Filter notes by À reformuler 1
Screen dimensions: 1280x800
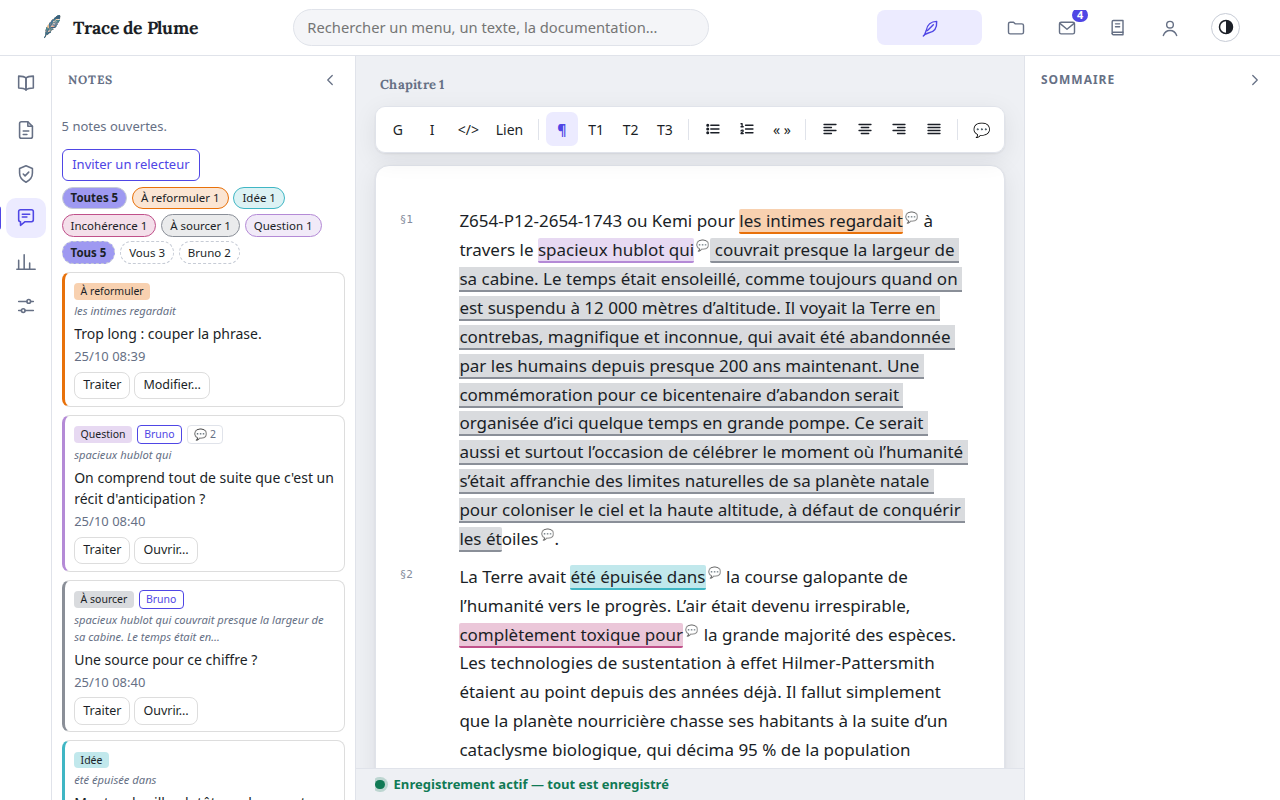tap(180, 198)
